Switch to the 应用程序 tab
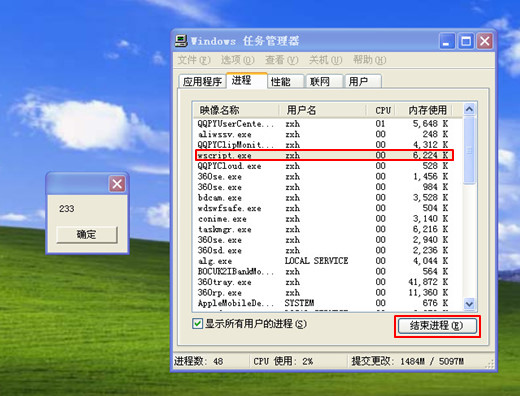The image size is (520, 396). 202,82
